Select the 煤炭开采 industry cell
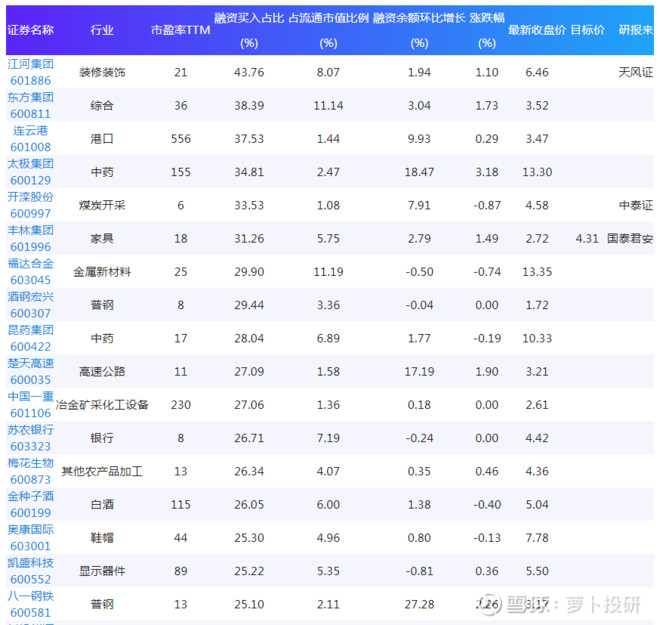Screen dimensions: 660x625 point(102,205)
